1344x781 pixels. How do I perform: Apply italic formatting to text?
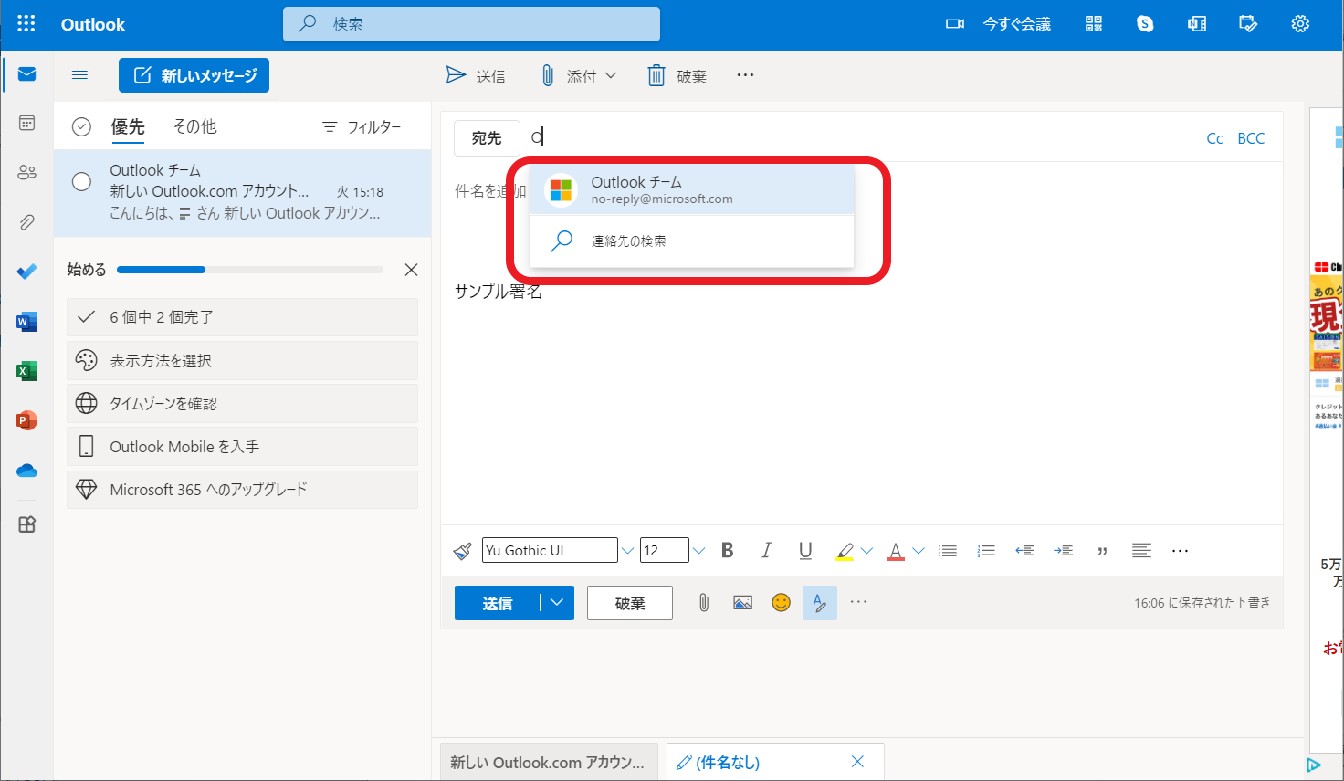(766, 549)
